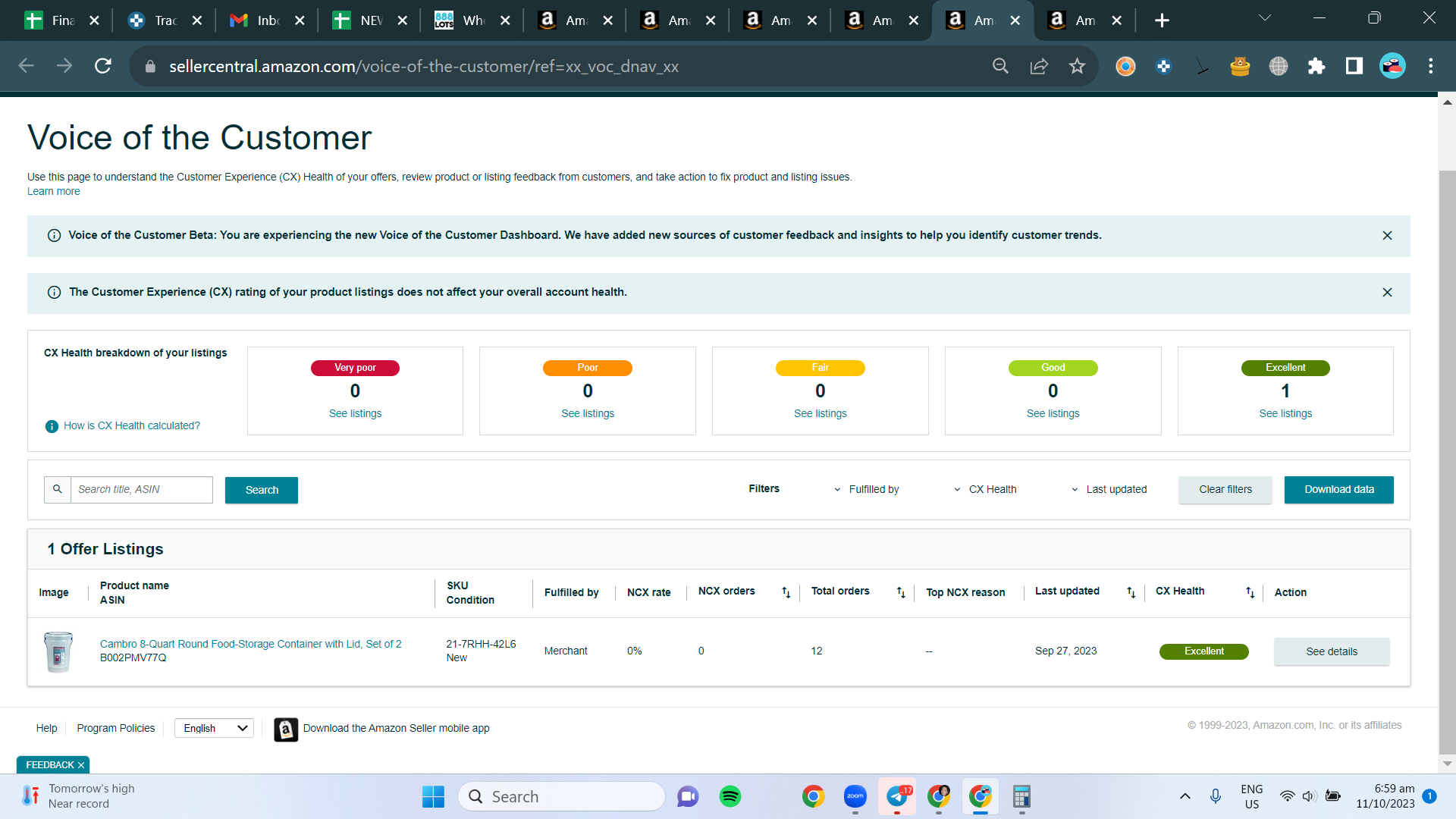Close the FEEDBACK tab
Image resolution: width=1456 pixels, height=819 pixels.
coord(81,765)
